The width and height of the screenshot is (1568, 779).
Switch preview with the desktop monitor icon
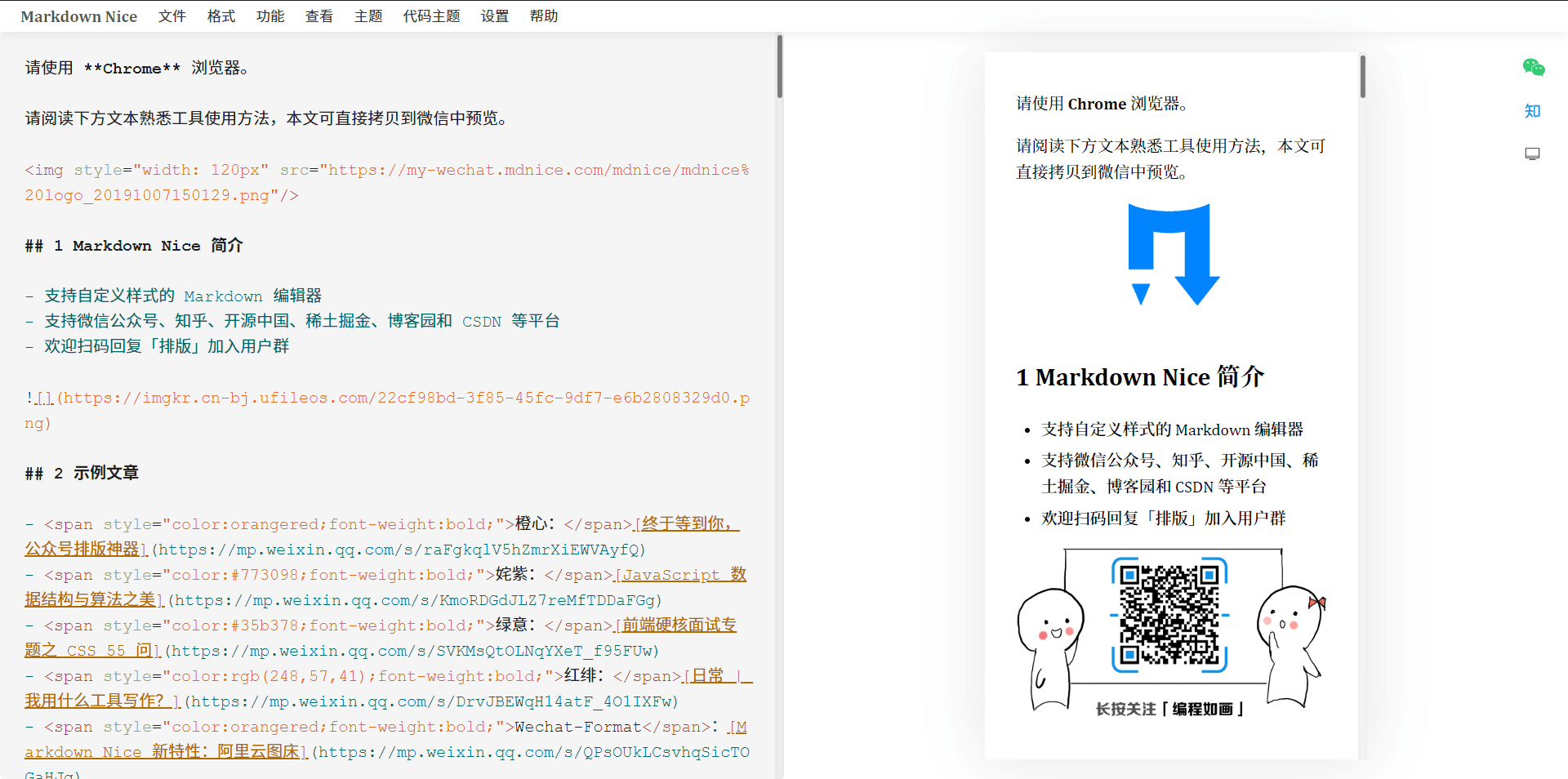click(x=1533, y=154)
